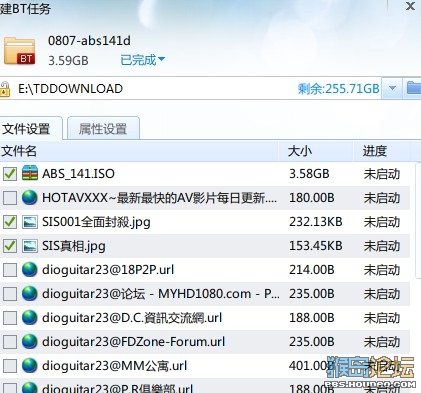
Task: Click the lock icon beside the download path
Action: (x=5, y=89)
